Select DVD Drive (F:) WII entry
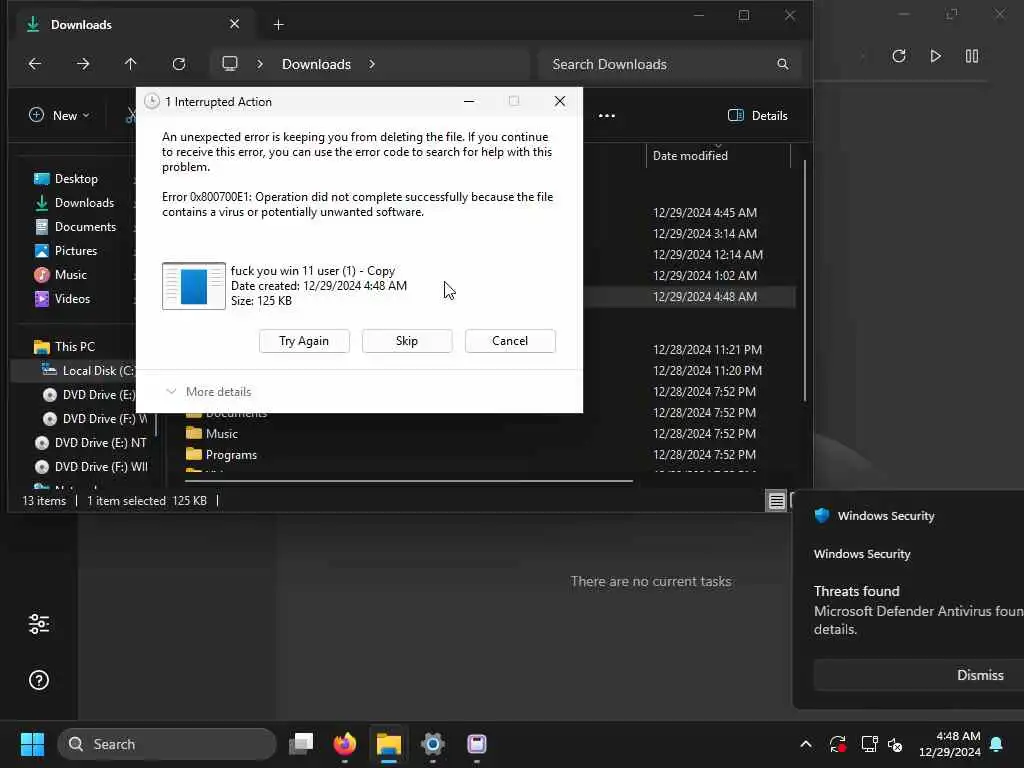This screenshot has height=768, width=1024. click(101, 467)
